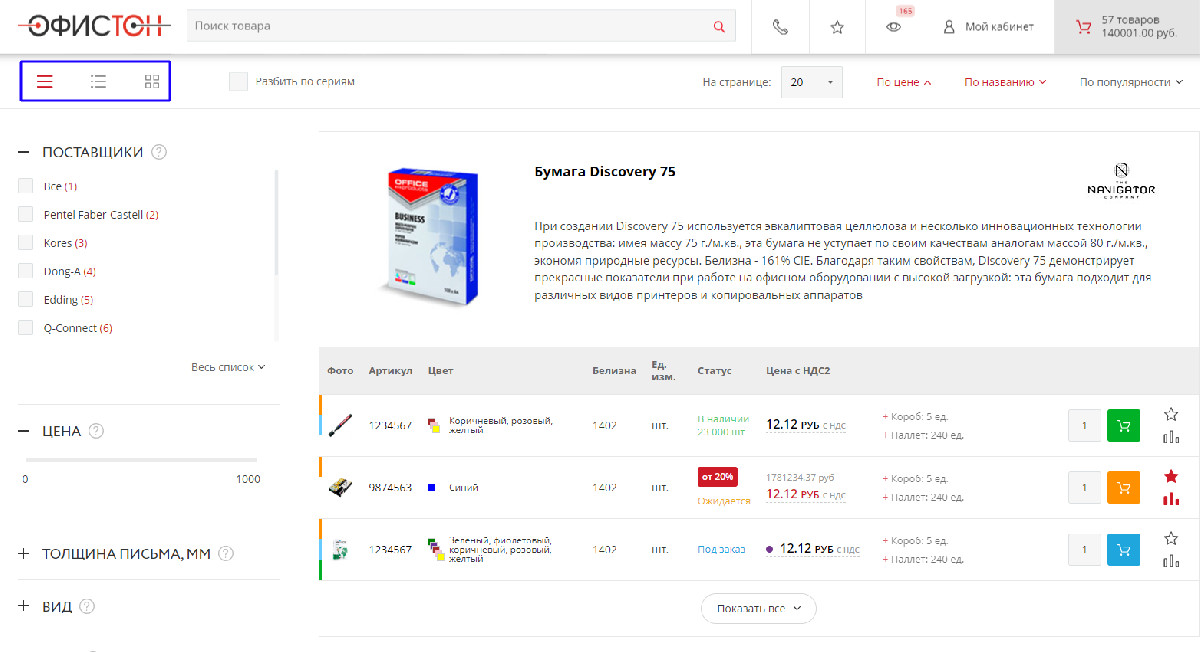
Task: Switch to the detailed list view icon
Action: click(98, 81)
